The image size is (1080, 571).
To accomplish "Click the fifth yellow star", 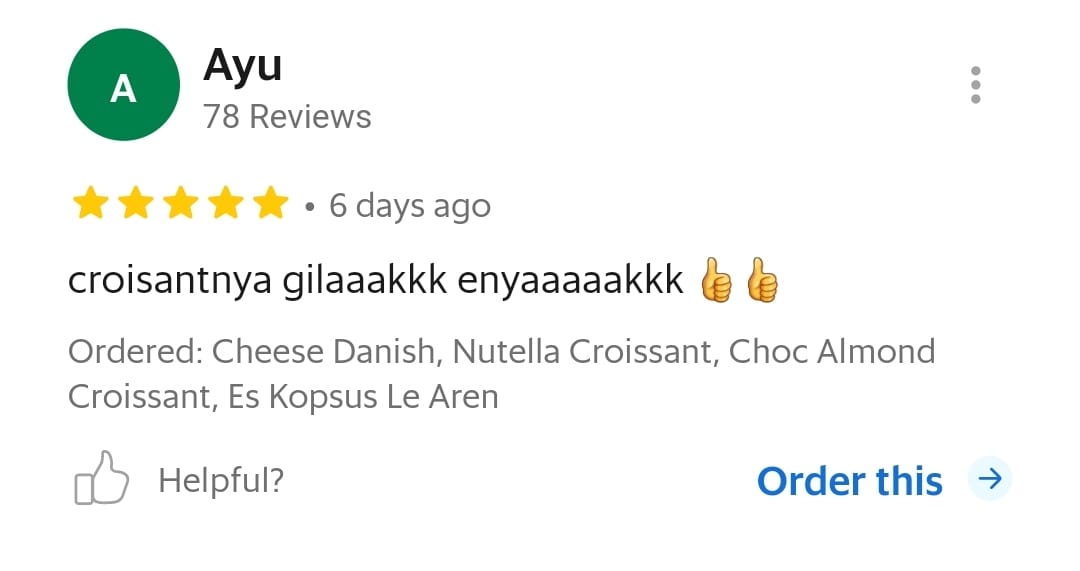I will click(271, 203).
